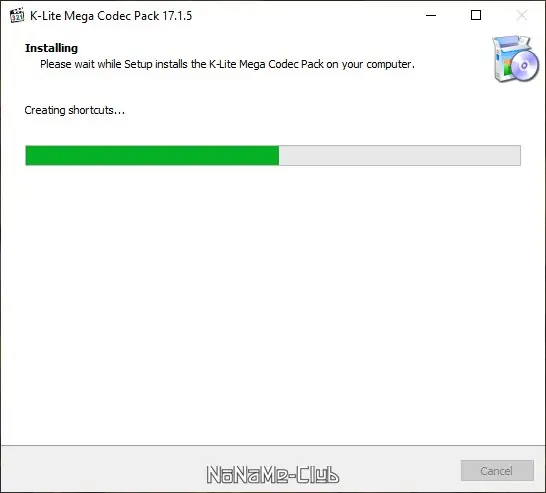Click empty gray footer left of NoNaMe-Club

[104, 470]
